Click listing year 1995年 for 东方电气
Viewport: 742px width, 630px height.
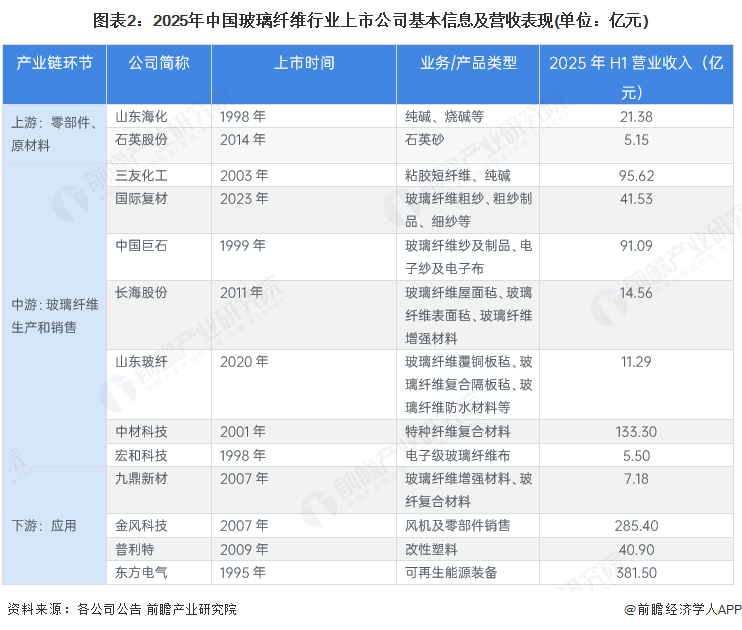point(243,573)
